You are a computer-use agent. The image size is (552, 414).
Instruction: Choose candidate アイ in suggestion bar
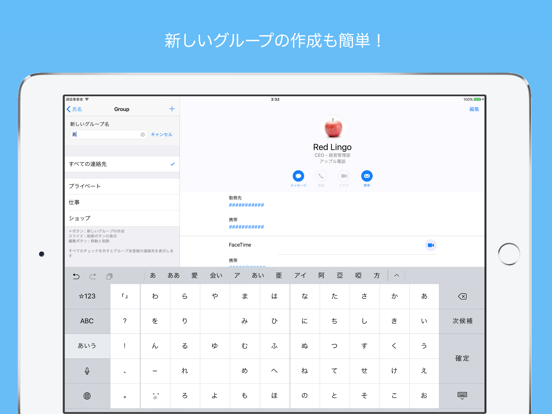click(x=300, y=276)
